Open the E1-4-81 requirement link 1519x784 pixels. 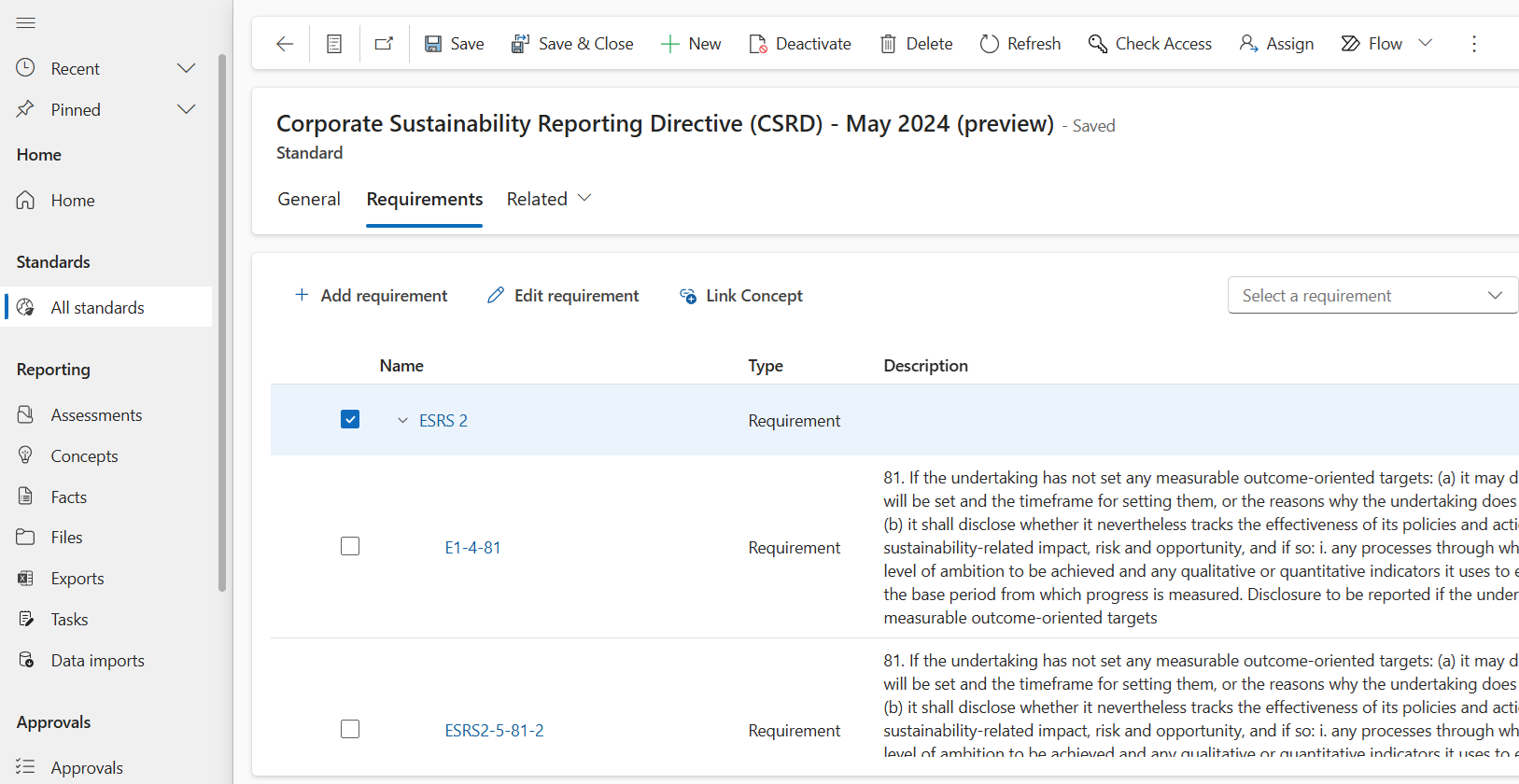(472, 548)
